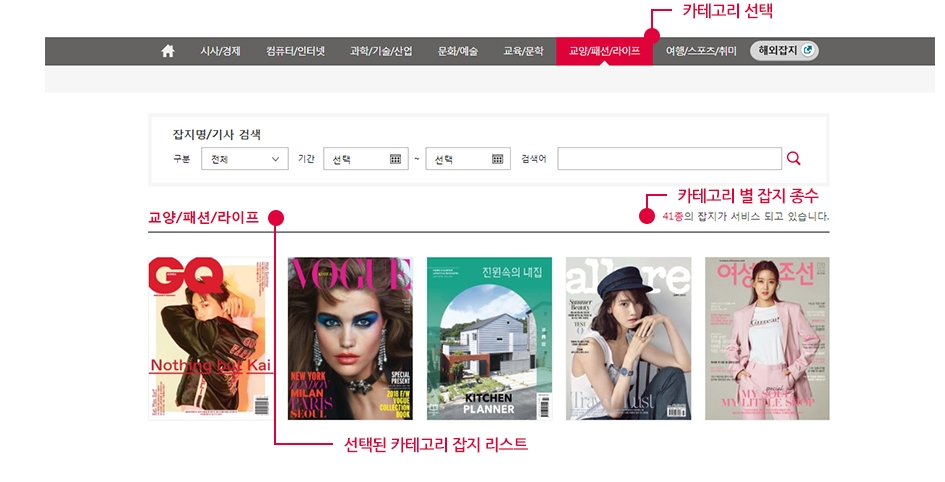Click the 41종 magazine count text

(673, 216)
